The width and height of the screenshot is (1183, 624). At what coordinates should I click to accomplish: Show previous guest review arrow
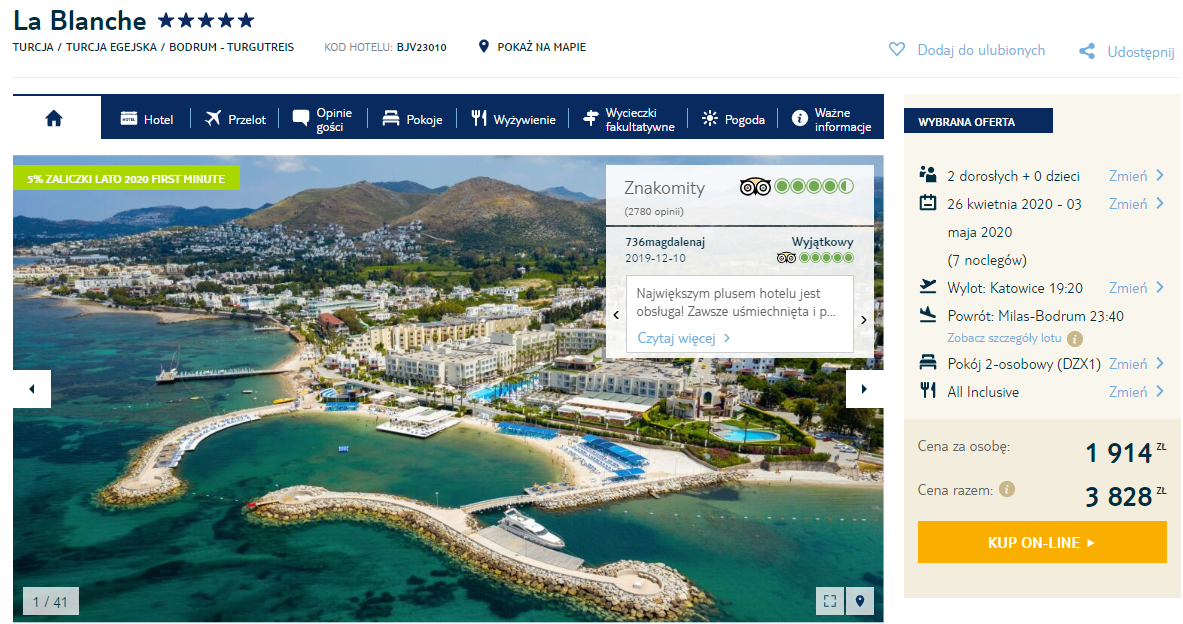pos(616,315)
